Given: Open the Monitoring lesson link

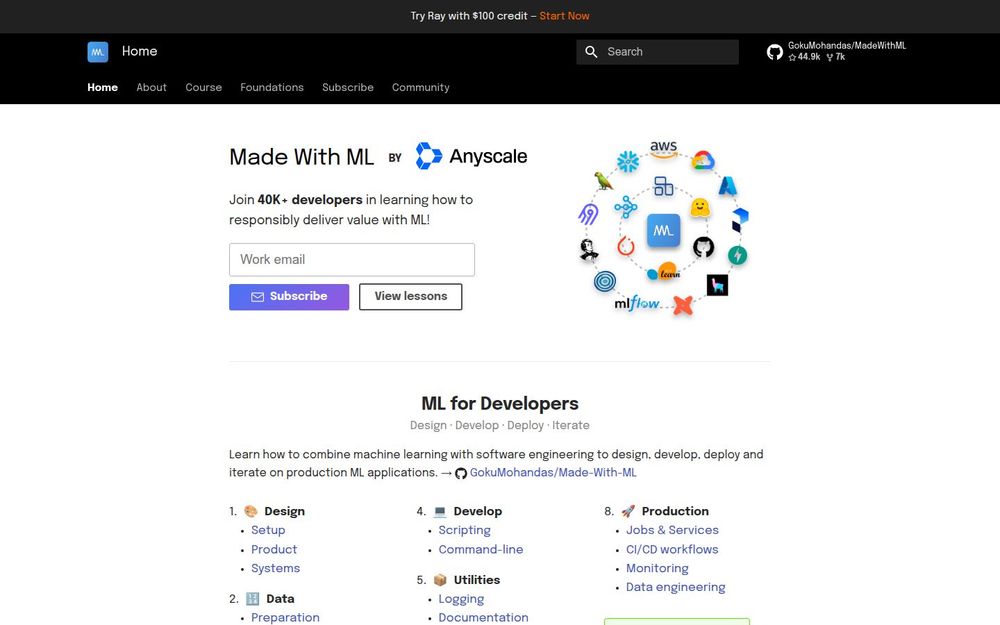Looking at the screenshot, I should (657, 568).
